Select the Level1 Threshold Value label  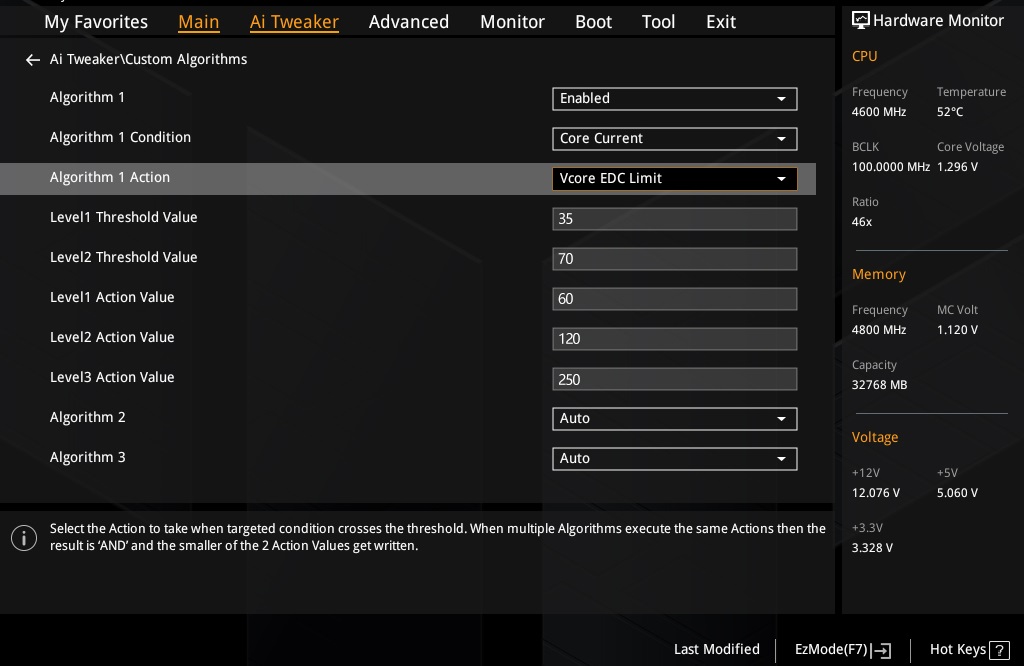pyautogui.click(x=123, y=217)
